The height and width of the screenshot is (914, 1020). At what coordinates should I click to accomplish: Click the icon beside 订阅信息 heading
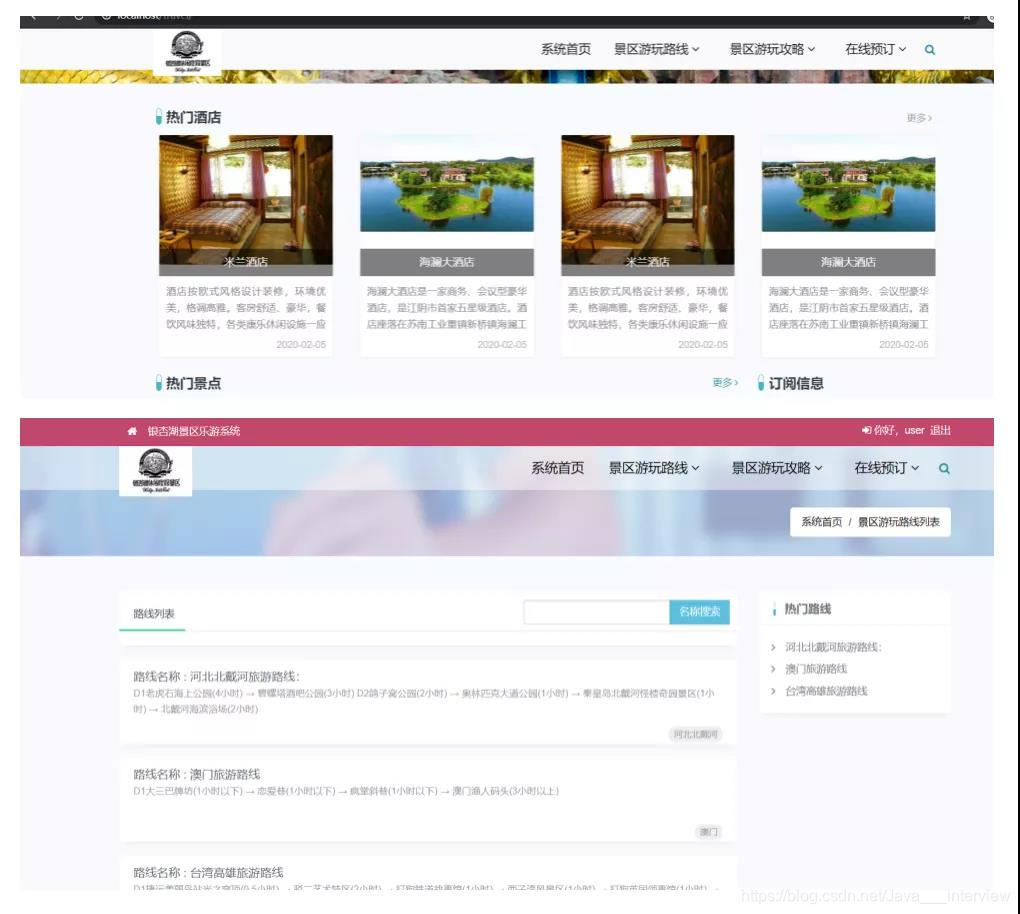[762, 383]
